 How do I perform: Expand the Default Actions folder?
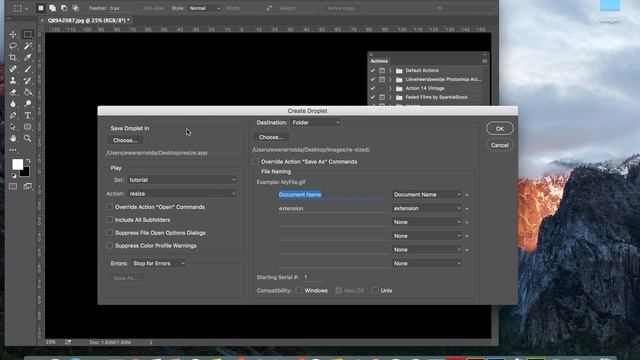coord(390,71)
